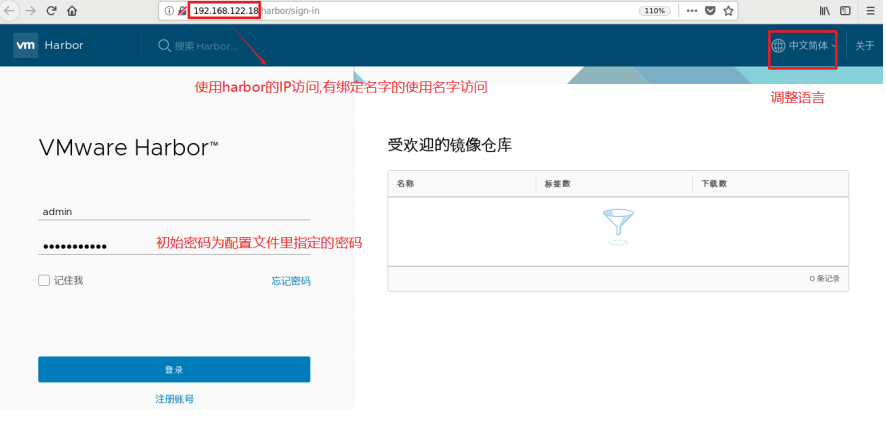
Task: Open the 忘记密码 link
Action: click(291, 281)
